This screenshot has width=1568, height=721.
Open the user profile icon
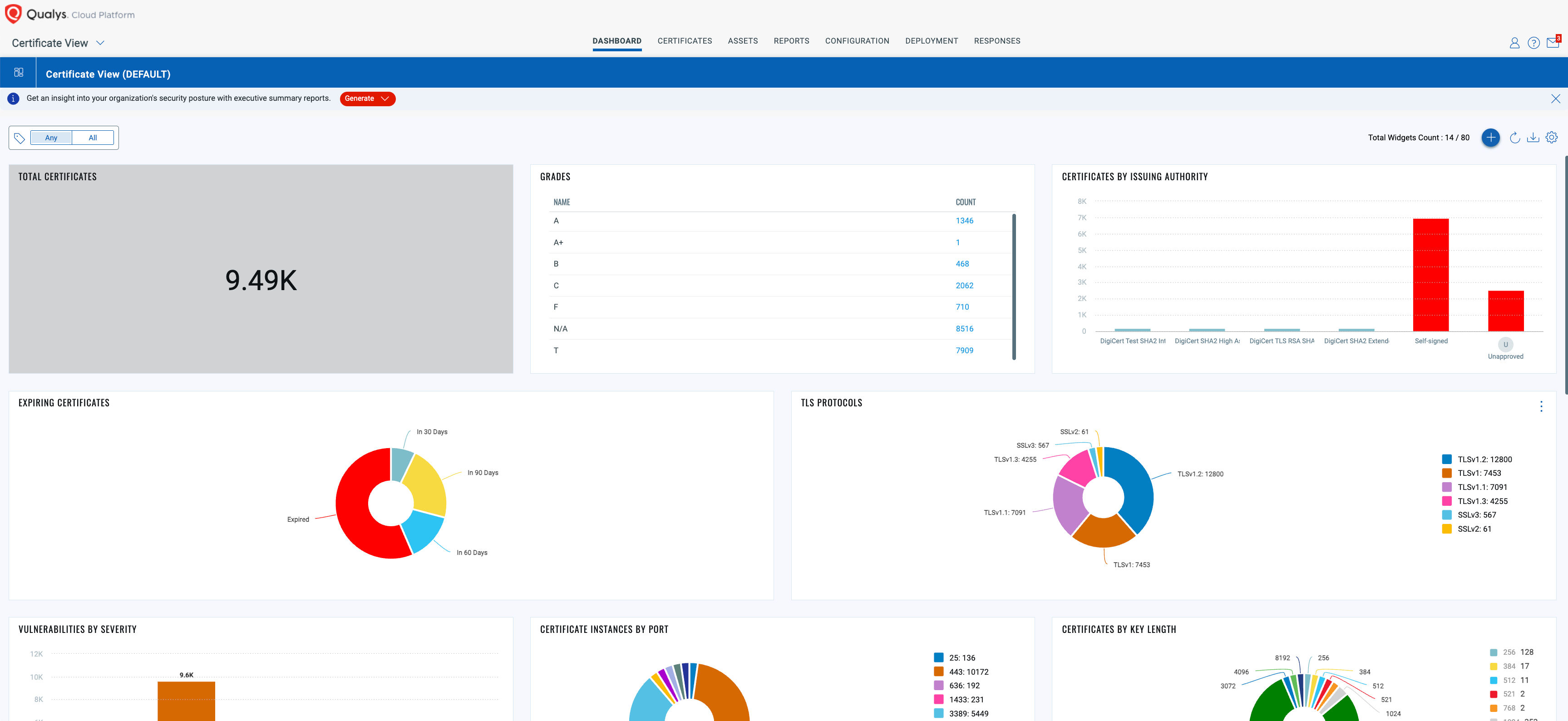coord(1514,43)
